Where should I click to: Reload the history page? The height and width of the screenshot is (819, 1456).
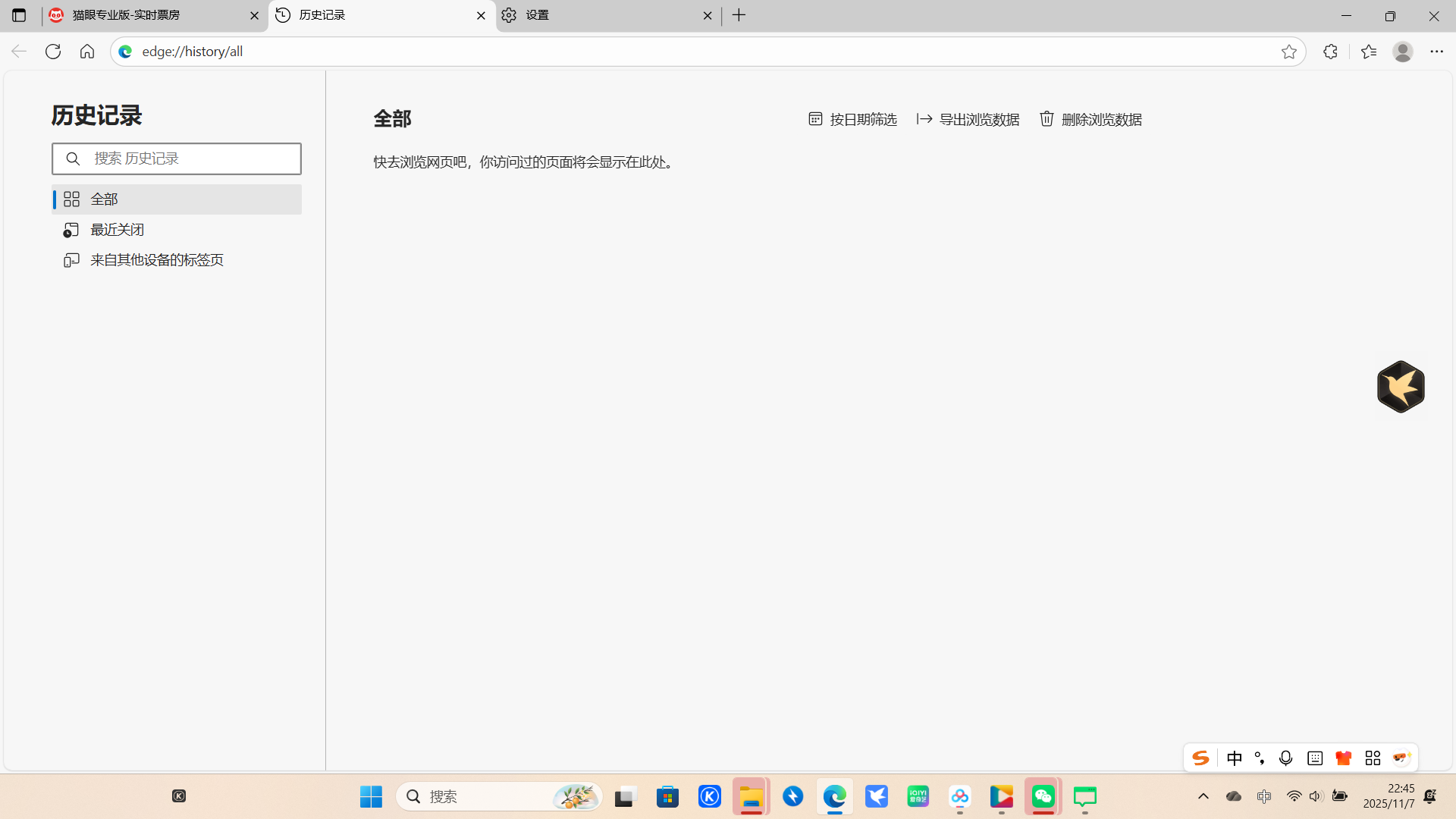coord(53,52)
